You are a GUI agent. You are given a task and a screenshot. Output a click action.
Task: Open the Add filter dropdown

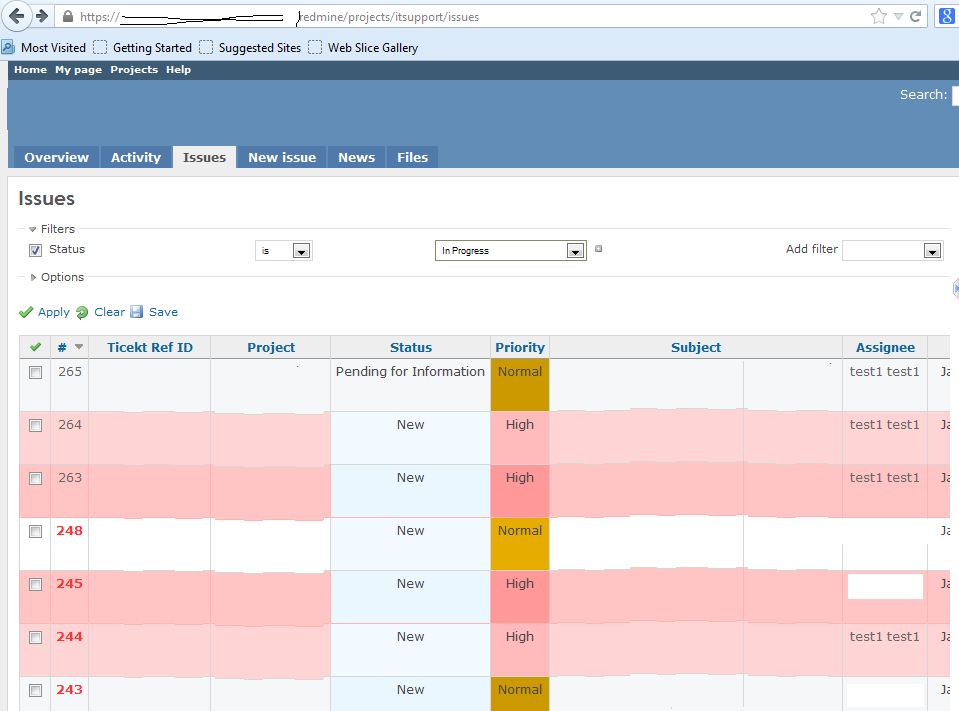[893, 251]
